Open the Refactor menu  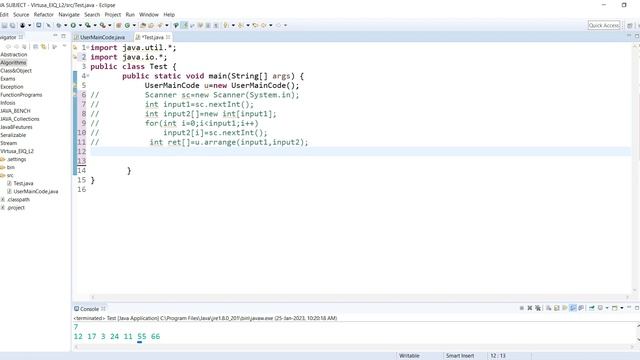pos(44,14)
